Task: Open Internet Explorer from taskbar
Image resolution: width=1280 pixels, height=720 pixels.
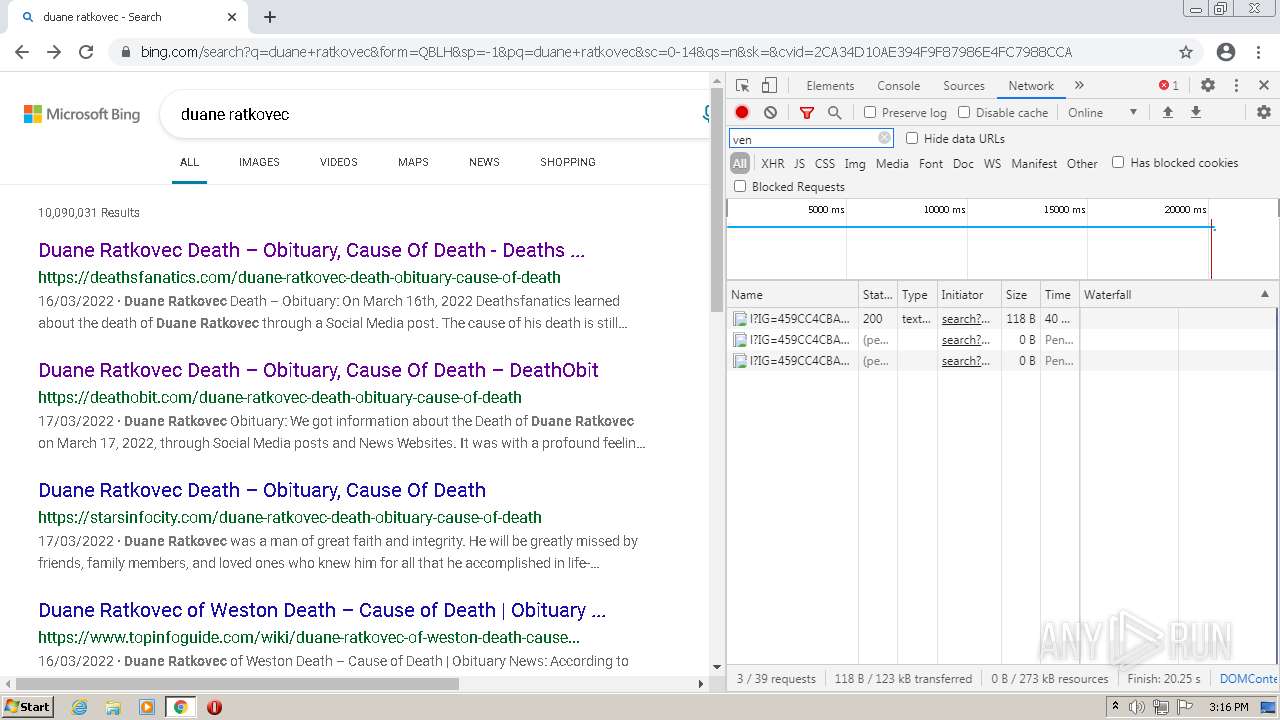Action: (x=79, y=707)
